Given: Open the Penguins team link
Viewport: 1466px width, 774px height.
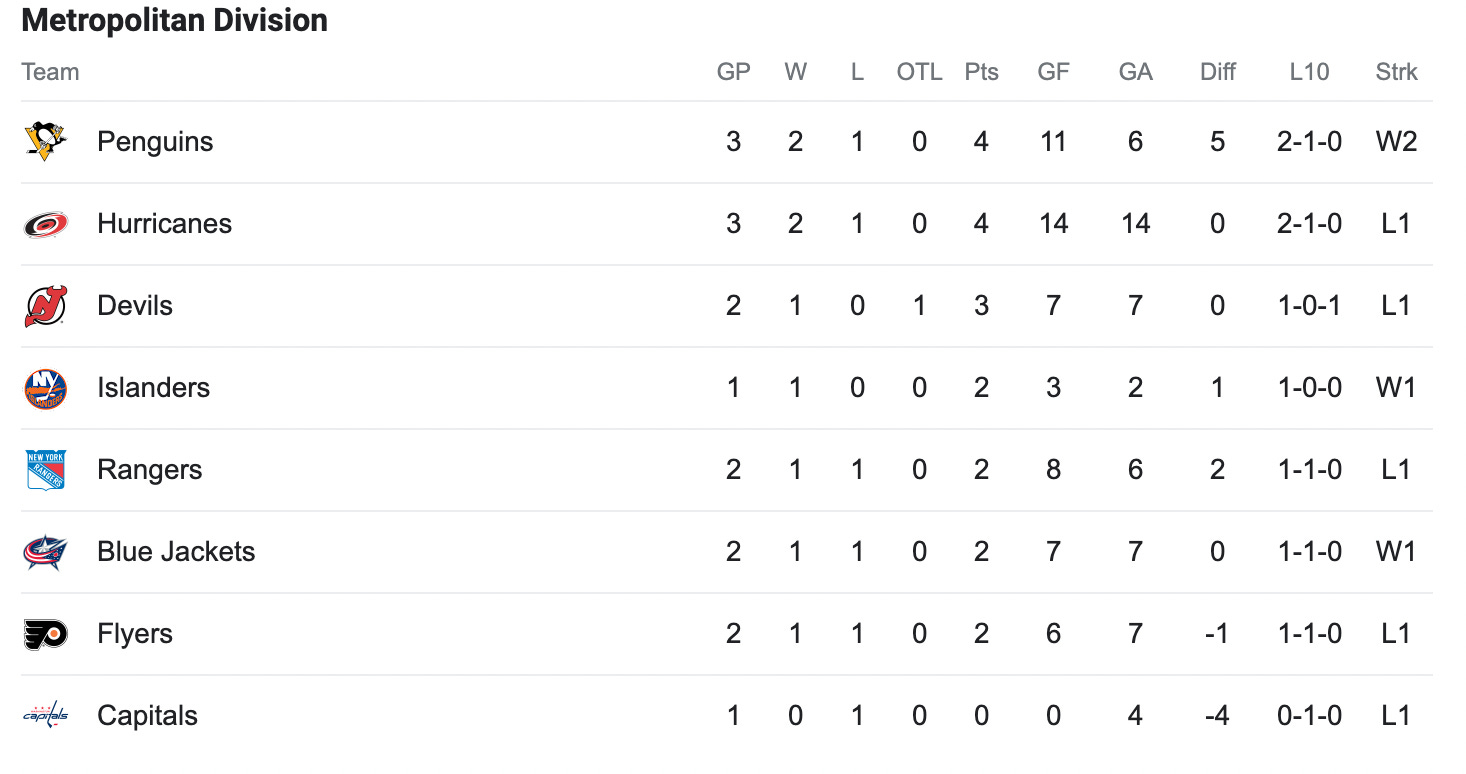Looking at the screenshot, I should click(155, 142).
